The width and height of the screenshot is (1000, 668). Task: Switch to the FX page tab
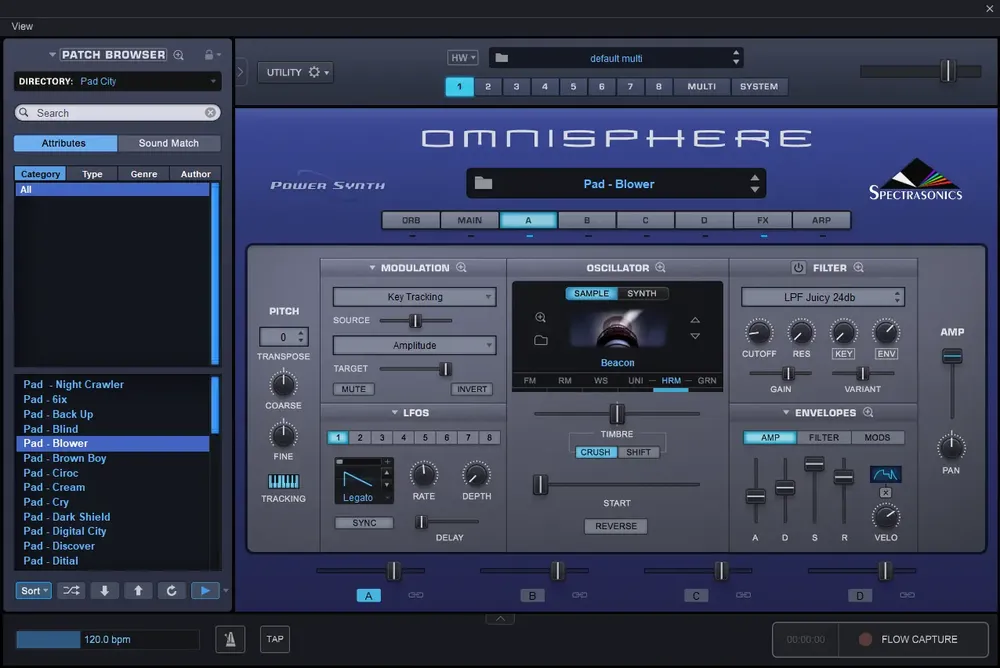pyautogui.click(x=763, y=220)
